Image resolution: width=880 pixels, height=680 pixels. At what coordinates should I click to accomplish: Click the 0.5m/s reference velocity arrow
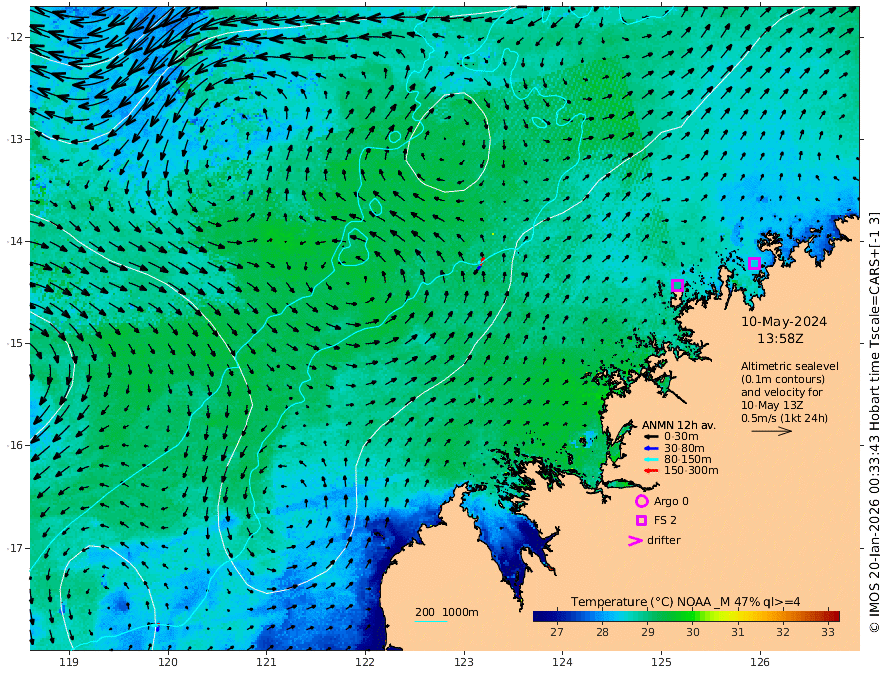coord(772,431)
